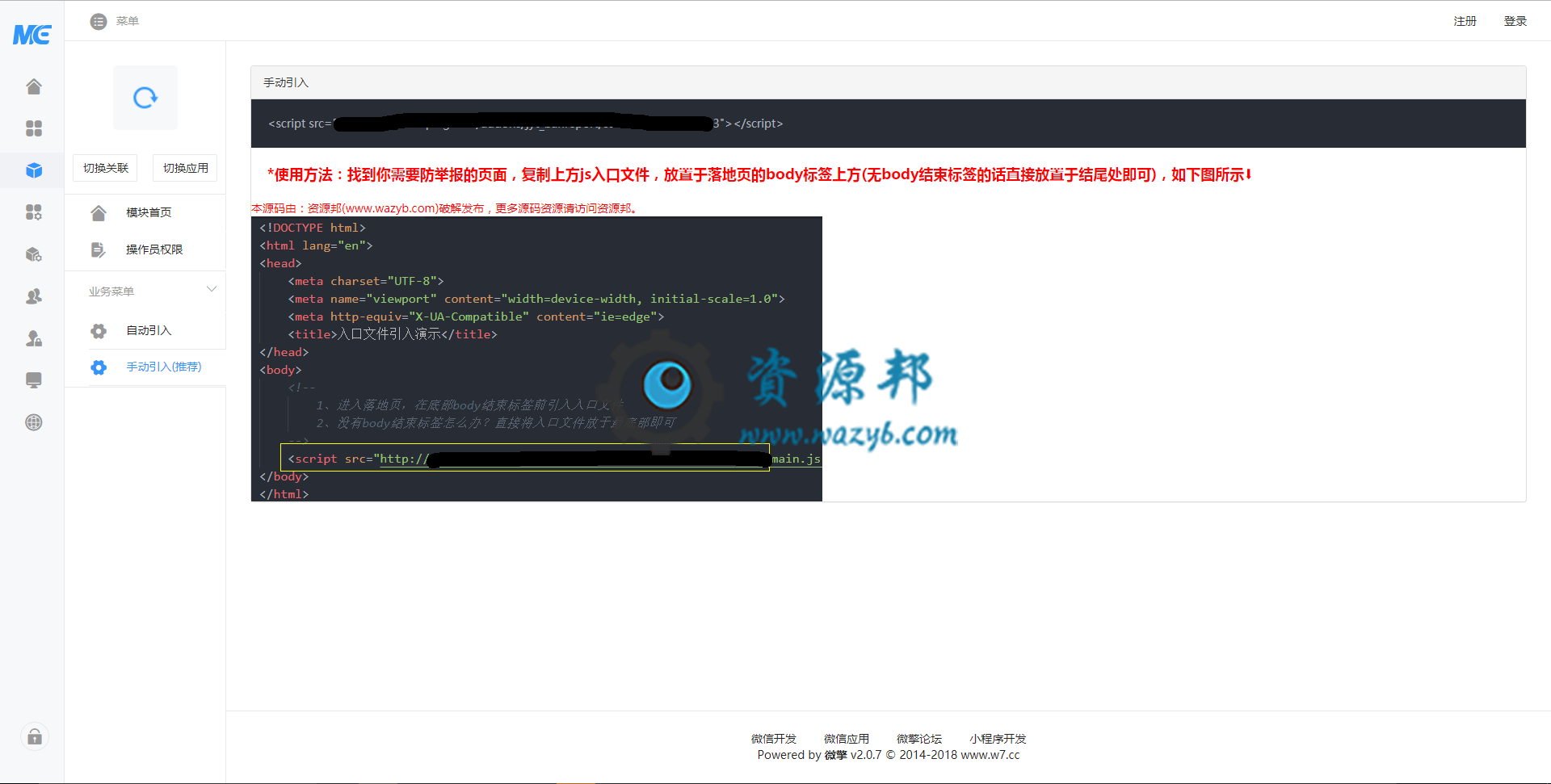Click the 登录 link at top right
The width and height of the screenshot is (1551, 784).
1515,21
